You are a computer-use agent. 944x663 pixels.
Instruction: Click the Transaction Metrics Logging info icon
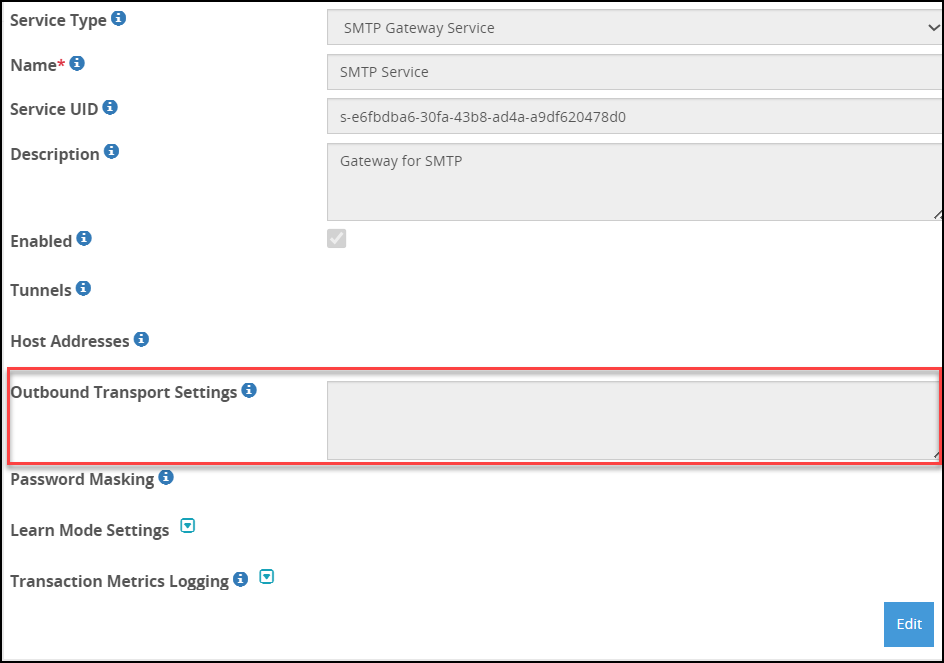click(240, 579)
